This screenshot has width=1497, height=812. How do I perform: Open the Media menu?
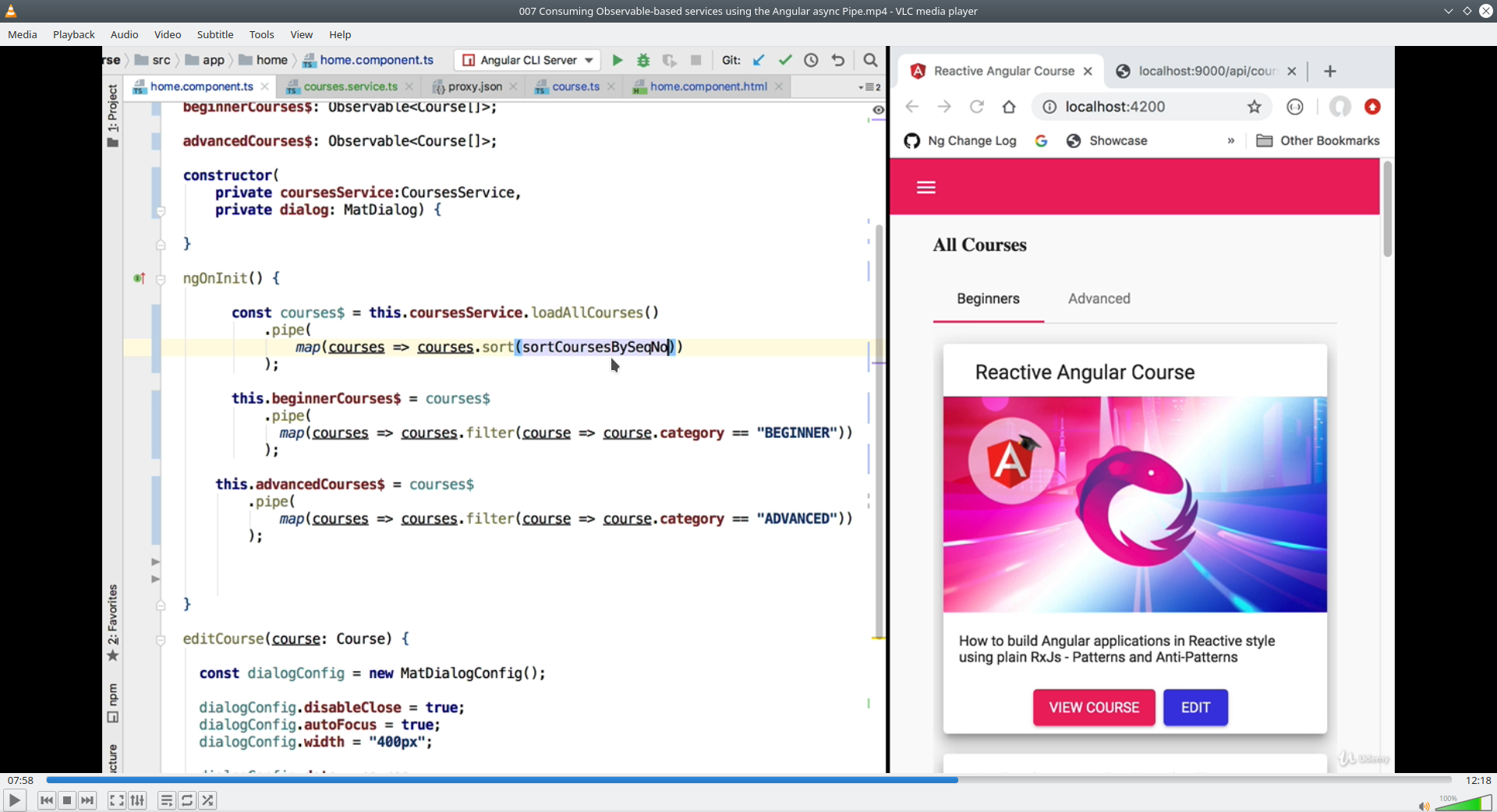(23, 34)
